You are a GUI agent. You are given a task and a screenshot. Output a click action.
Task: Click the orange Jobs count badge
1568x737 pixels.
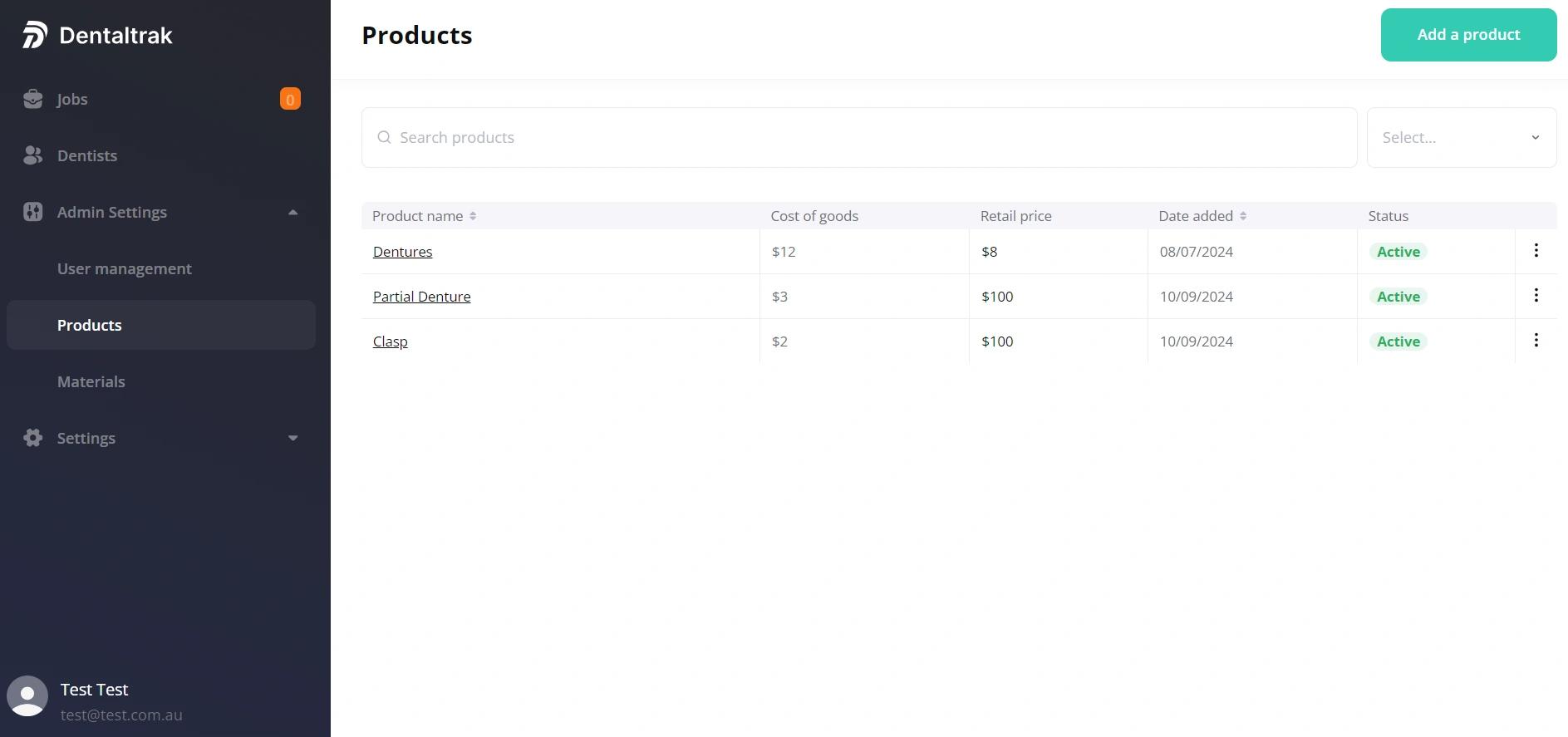coord(290,99)
